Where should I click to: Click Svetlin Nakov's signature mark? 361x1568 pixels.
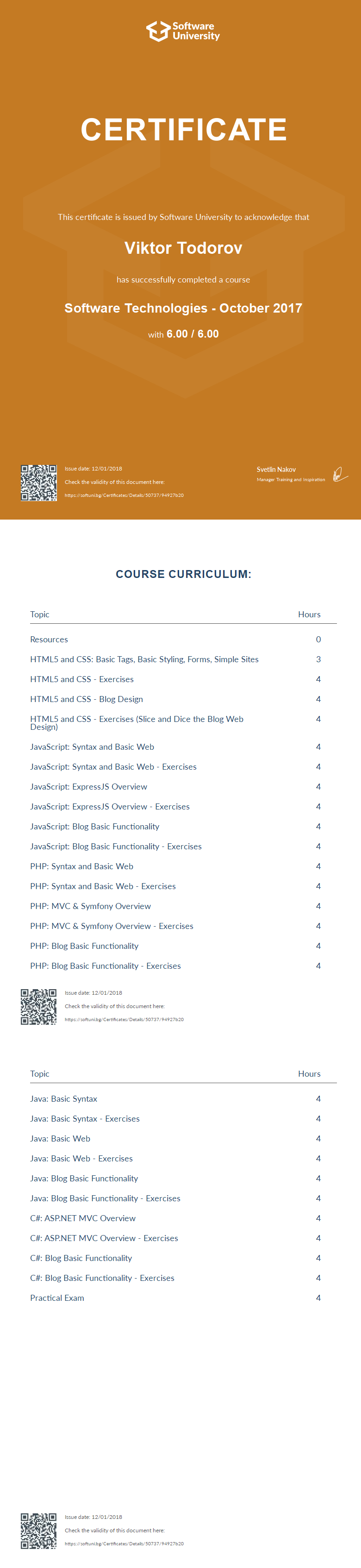(340, 474)
